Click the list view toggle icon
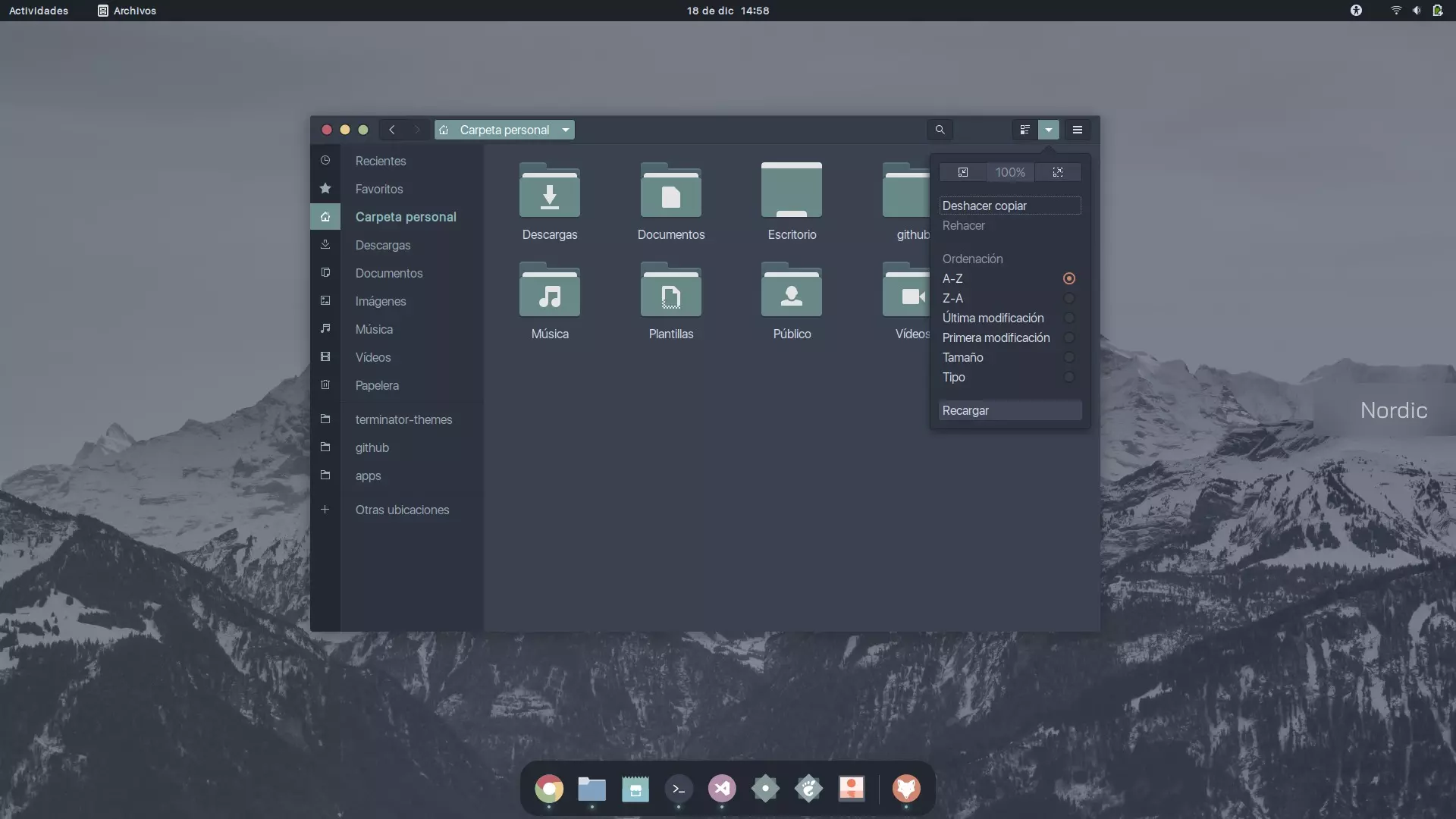The image size is (1456, 819). tap(1025, 129)
